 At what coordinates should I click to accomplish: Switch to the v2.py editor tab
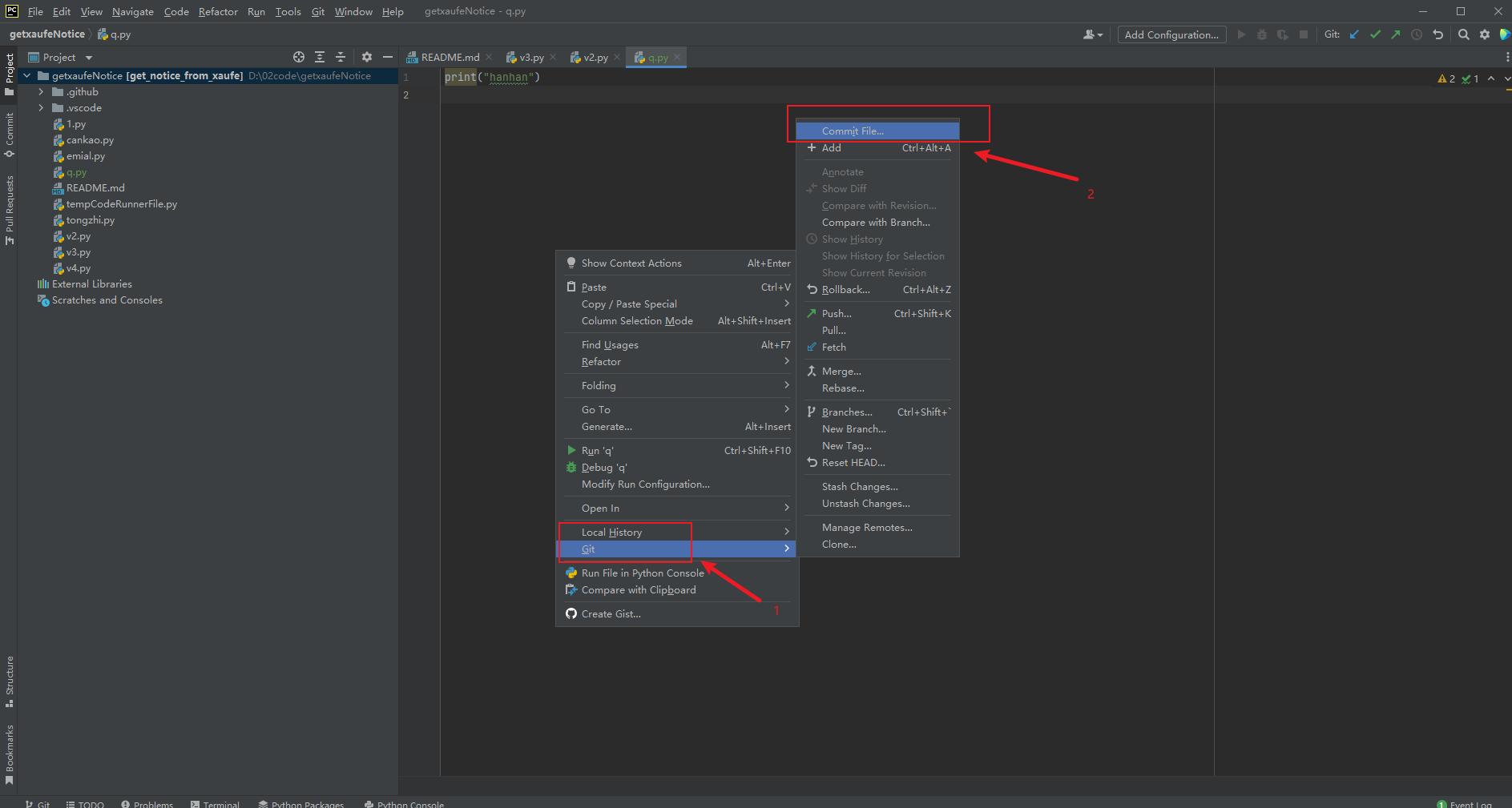pos(595,57)
